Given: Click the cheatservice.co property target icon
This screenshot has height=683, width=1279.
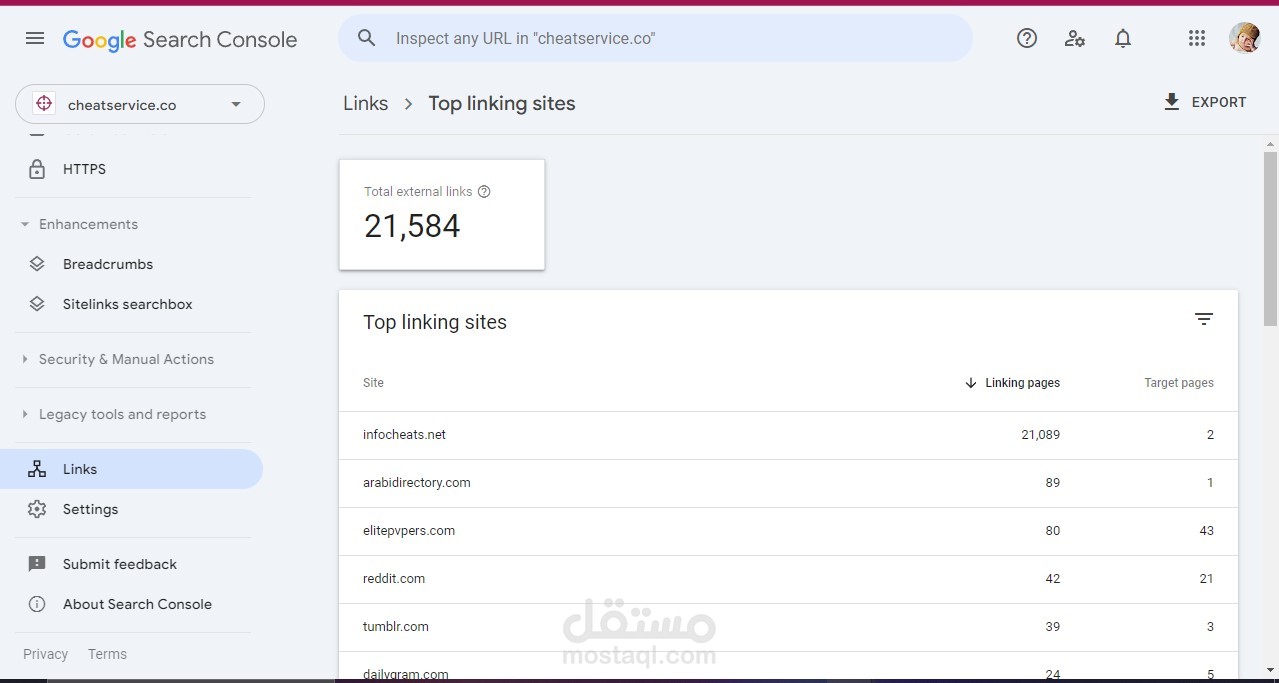Looking at the screenshot, I should click(x=43, y=104).
